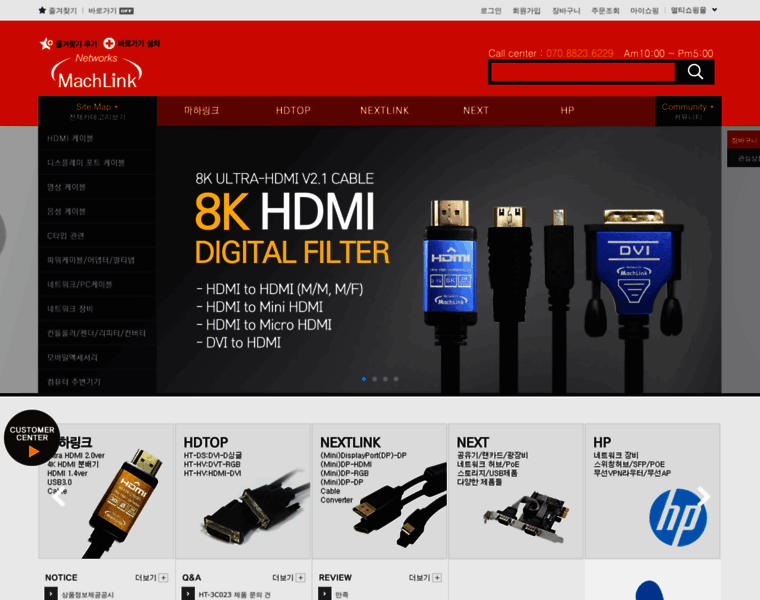Click the 장바구니 link in top bar
Viewport: 760px width, 600px height.
(x=566, y=11)
